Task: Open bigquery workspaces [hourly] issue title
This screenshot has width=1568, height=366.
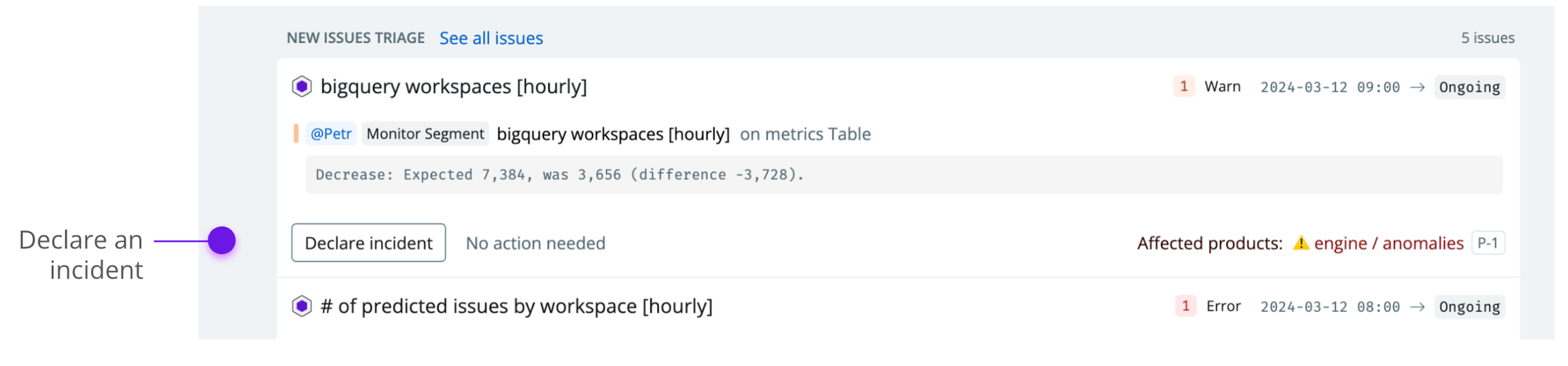Action: [x=454, y=86]
